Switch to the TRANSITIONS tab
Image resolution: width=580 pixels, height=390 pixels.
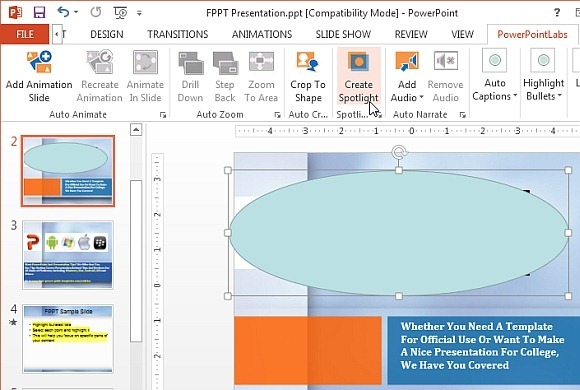click(x=178, y=34)
